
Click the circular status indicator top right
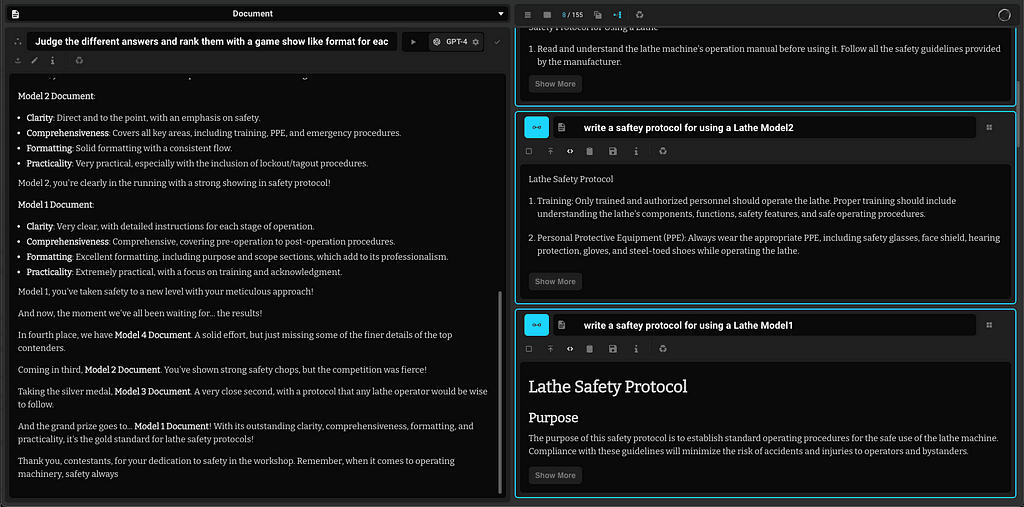[1004, 14]
